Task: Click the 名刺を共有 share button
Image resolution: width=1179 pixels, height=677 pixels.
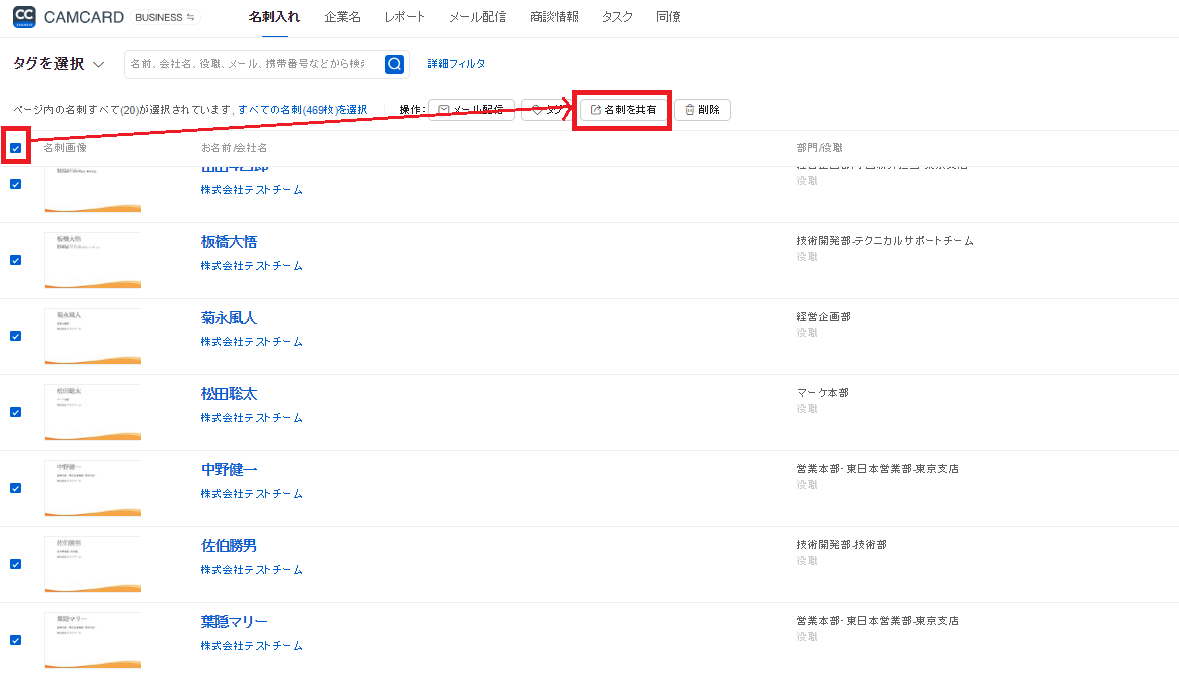Action: [623, 110]
